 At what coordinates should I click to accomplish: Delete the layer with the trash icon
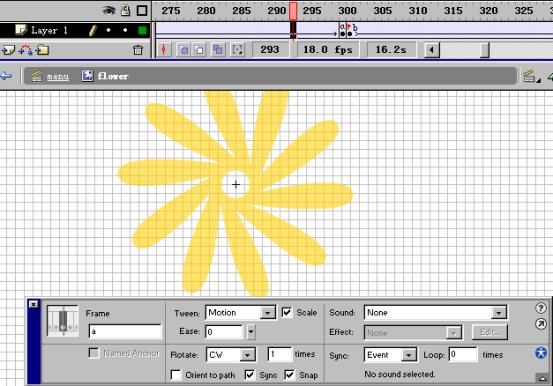[x=138, y=50]
